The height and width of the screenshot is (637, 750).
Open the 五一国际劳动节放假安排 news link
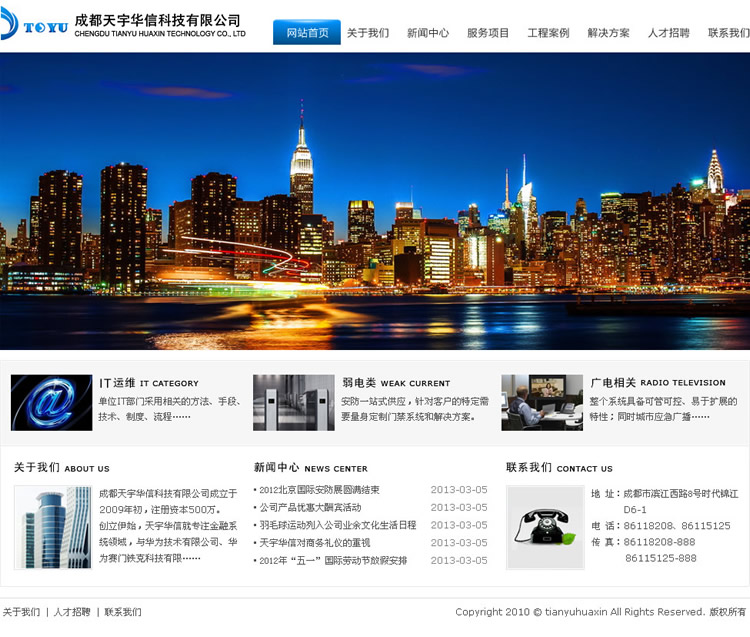pyautogui.click(x=333, y=561)
